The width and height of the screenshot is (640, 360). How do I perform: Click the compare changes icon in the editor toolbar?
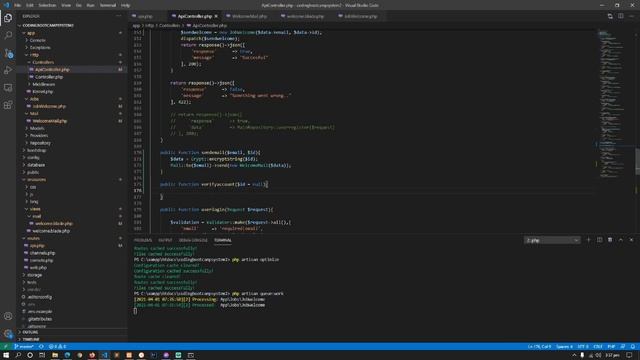tap(610, 16)
